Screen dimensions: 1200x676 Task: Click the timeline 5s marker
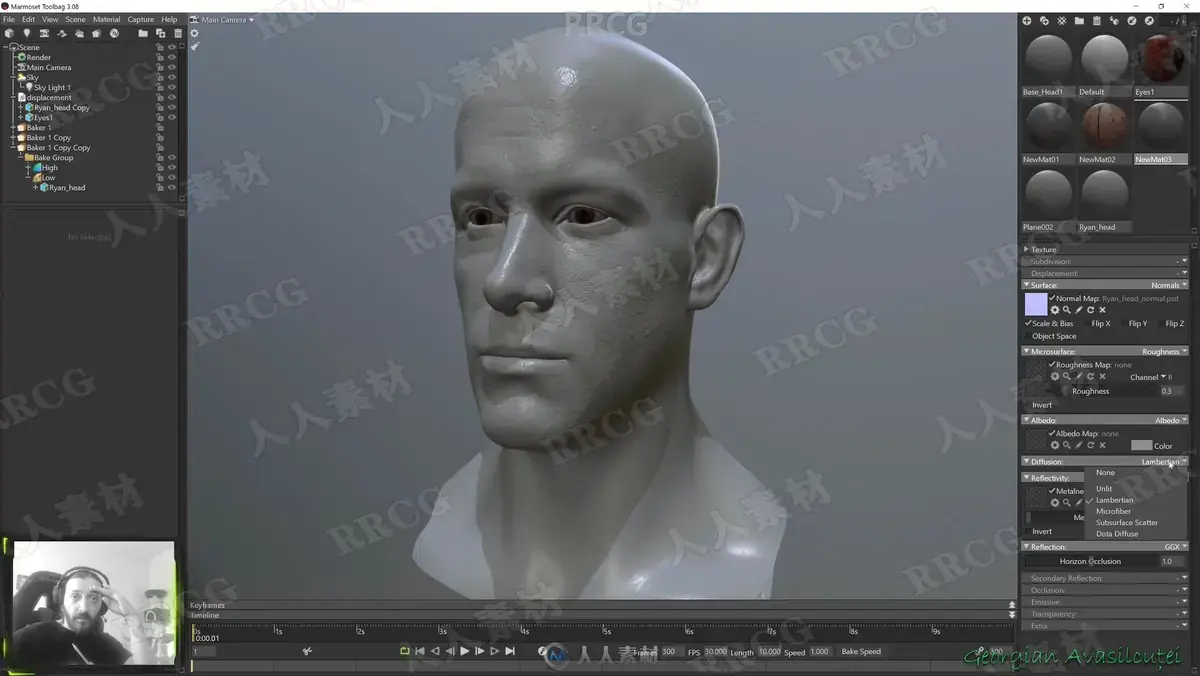click(x=605, y=631)
